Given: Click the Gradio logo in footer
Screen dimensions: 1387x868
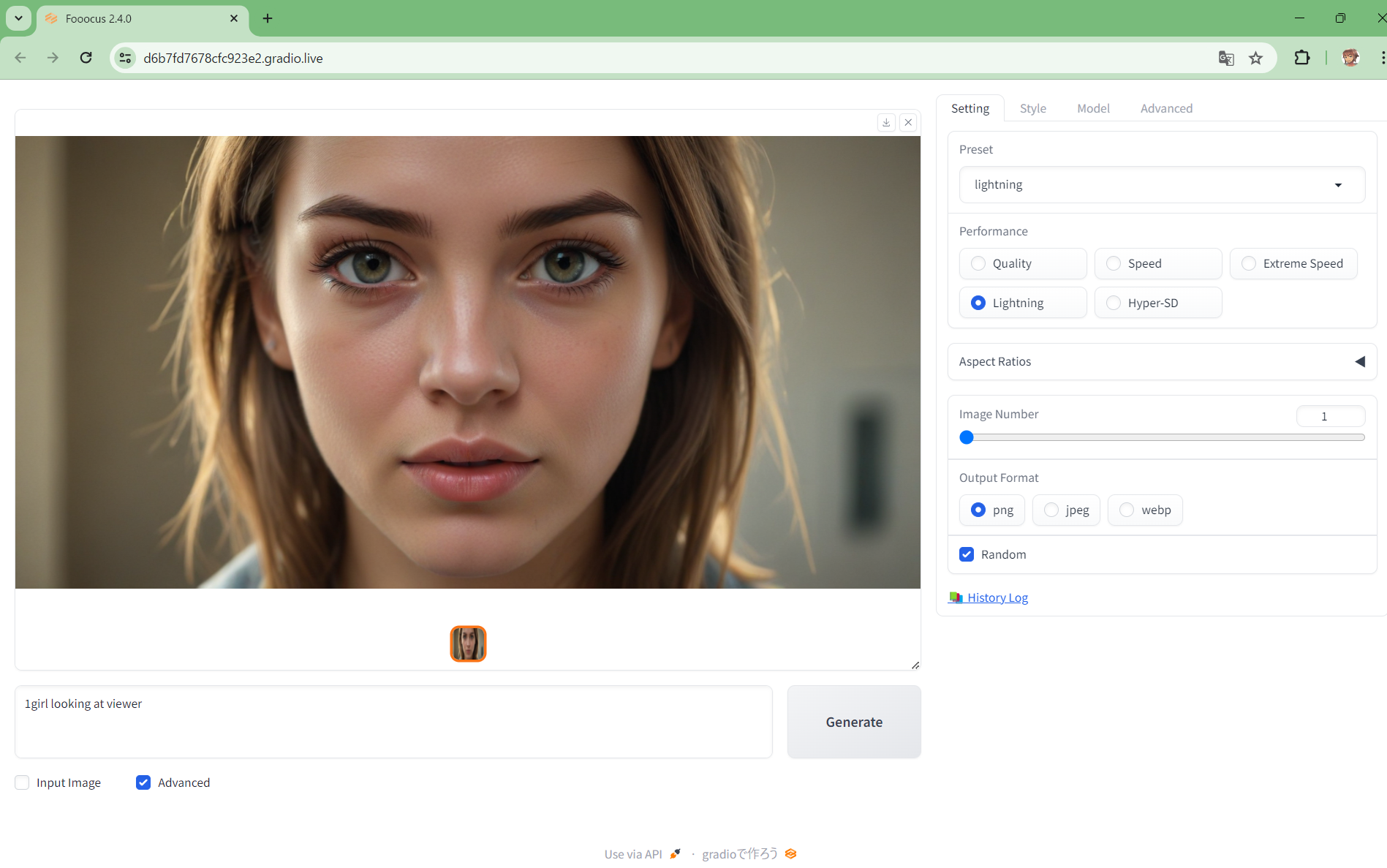Looking at the screenshot, I should pyautogui.click(x=790, y=853).
